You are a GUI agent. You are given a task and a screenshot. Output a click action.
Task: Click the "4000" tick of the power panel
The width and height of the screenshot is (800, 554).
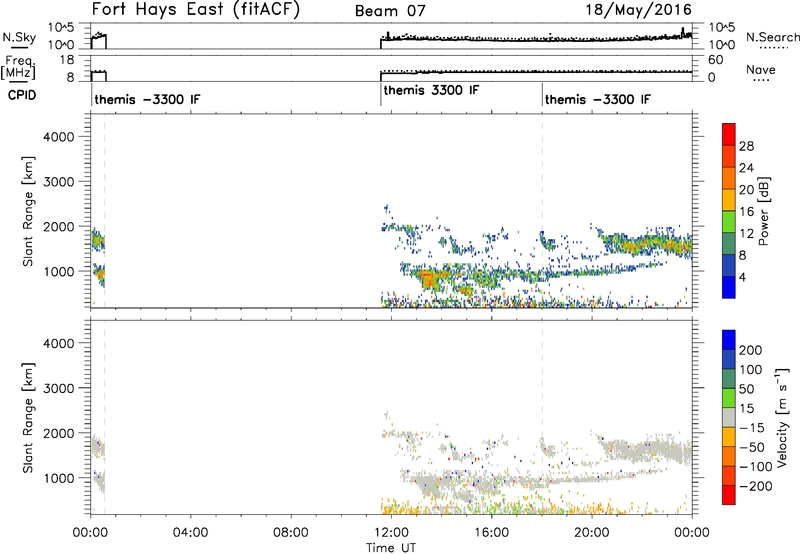pyautogui.click(x=59, y=137)
